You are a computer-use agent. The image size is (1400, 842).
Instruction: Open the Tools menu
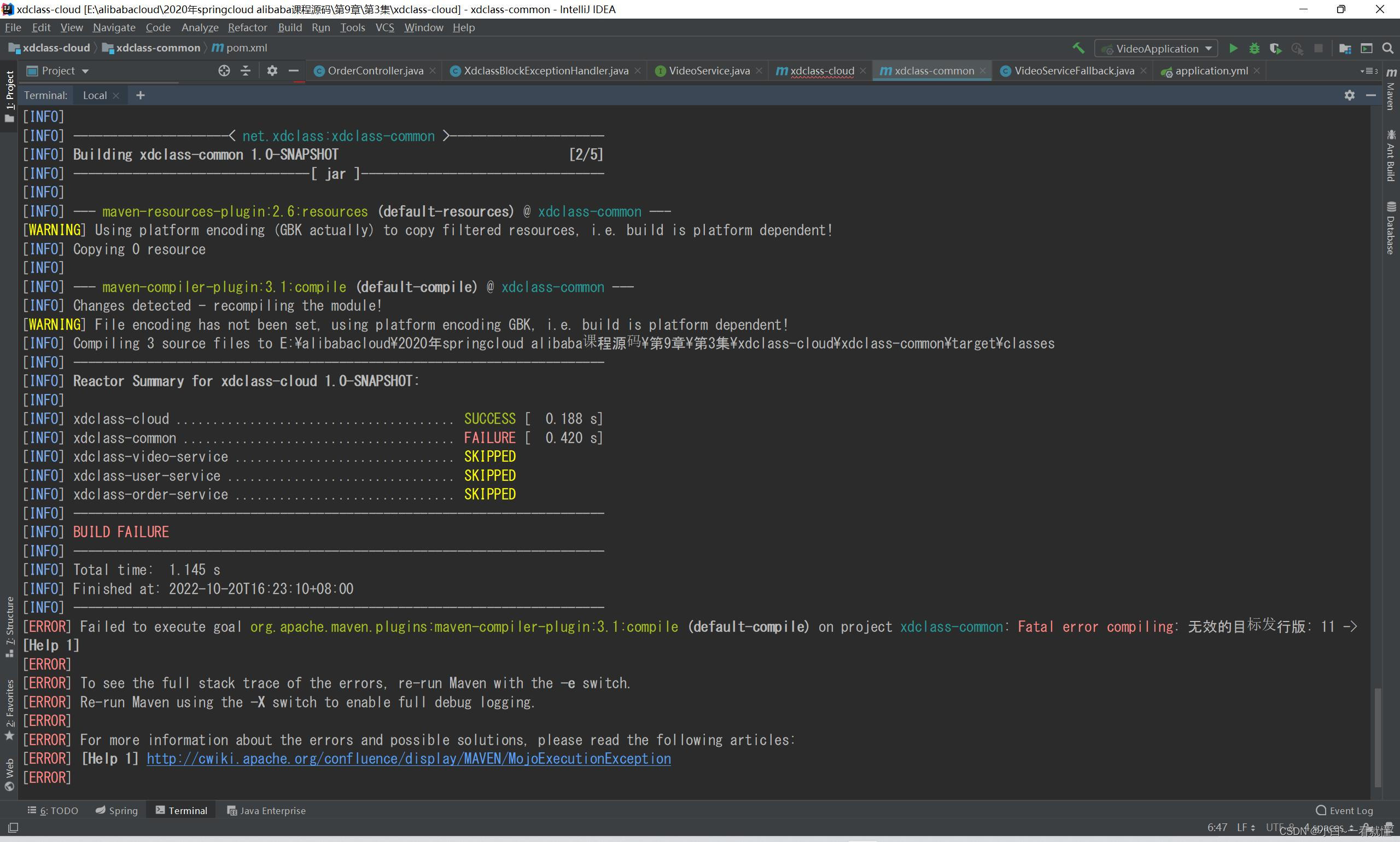coord(352,27)
